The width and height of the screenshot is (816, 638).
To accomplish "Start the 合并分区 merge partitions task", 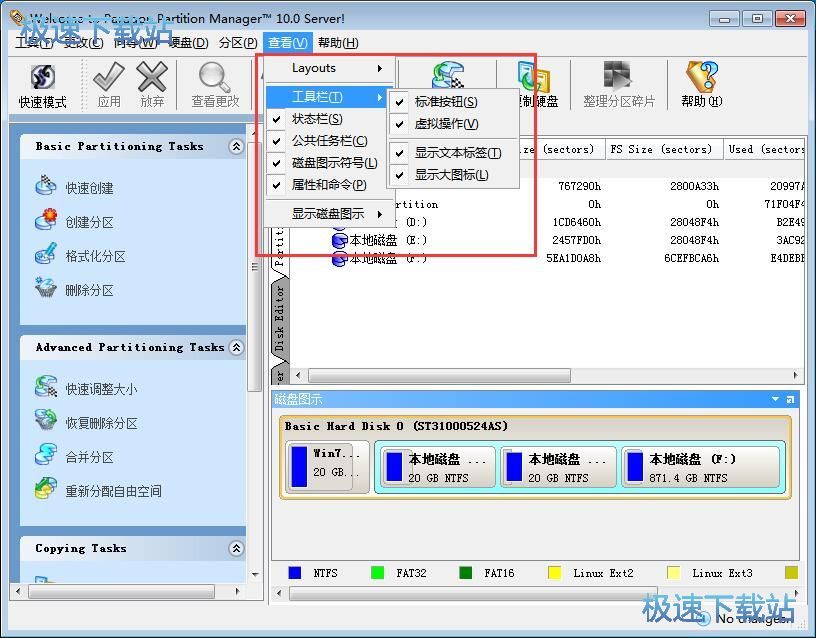I will (x=74, y=456).
